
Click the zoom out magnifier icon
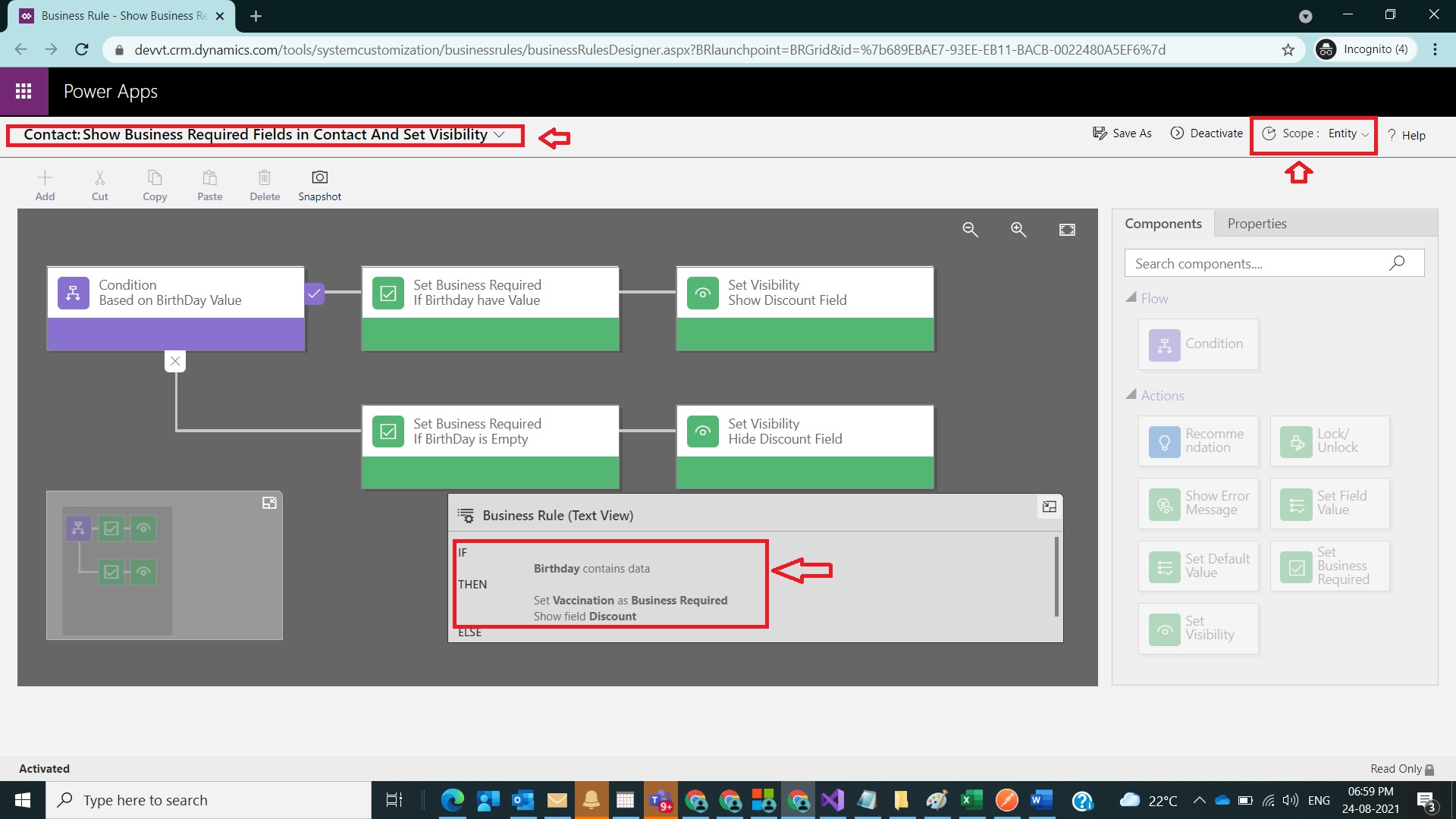[970, 230]
